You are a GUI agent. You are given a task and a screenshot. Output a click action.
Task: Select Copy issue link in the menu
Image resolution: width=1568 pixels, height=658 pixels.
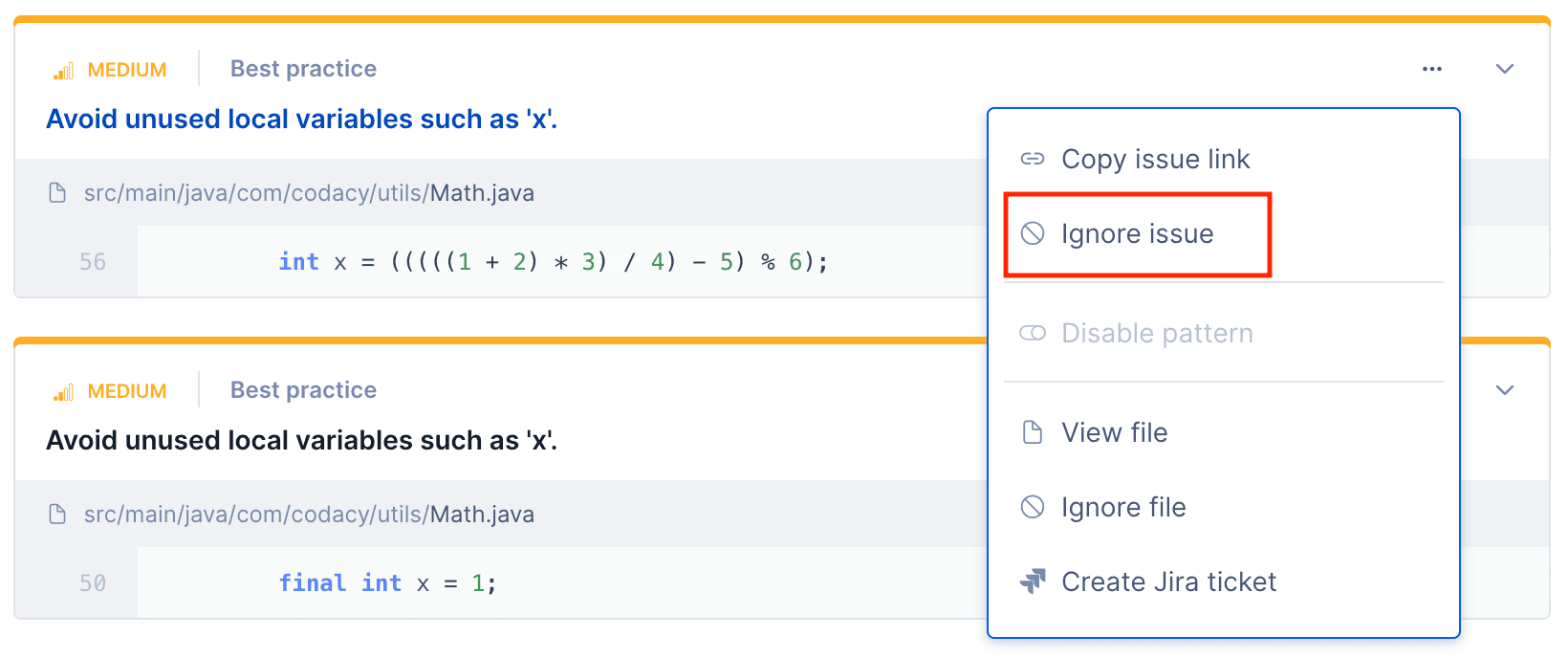1155,159
